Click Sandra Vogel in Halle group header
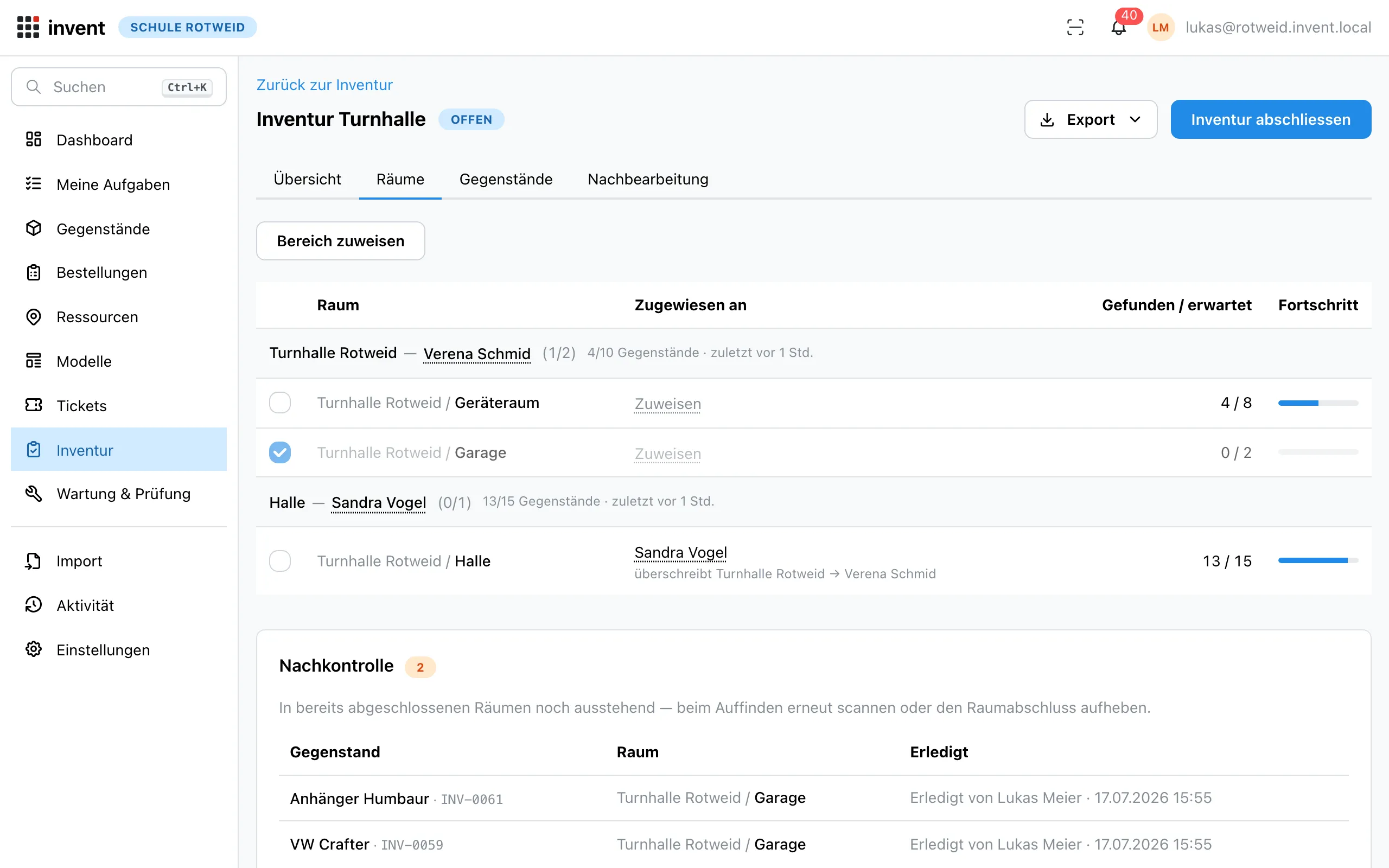 [379, 502]
